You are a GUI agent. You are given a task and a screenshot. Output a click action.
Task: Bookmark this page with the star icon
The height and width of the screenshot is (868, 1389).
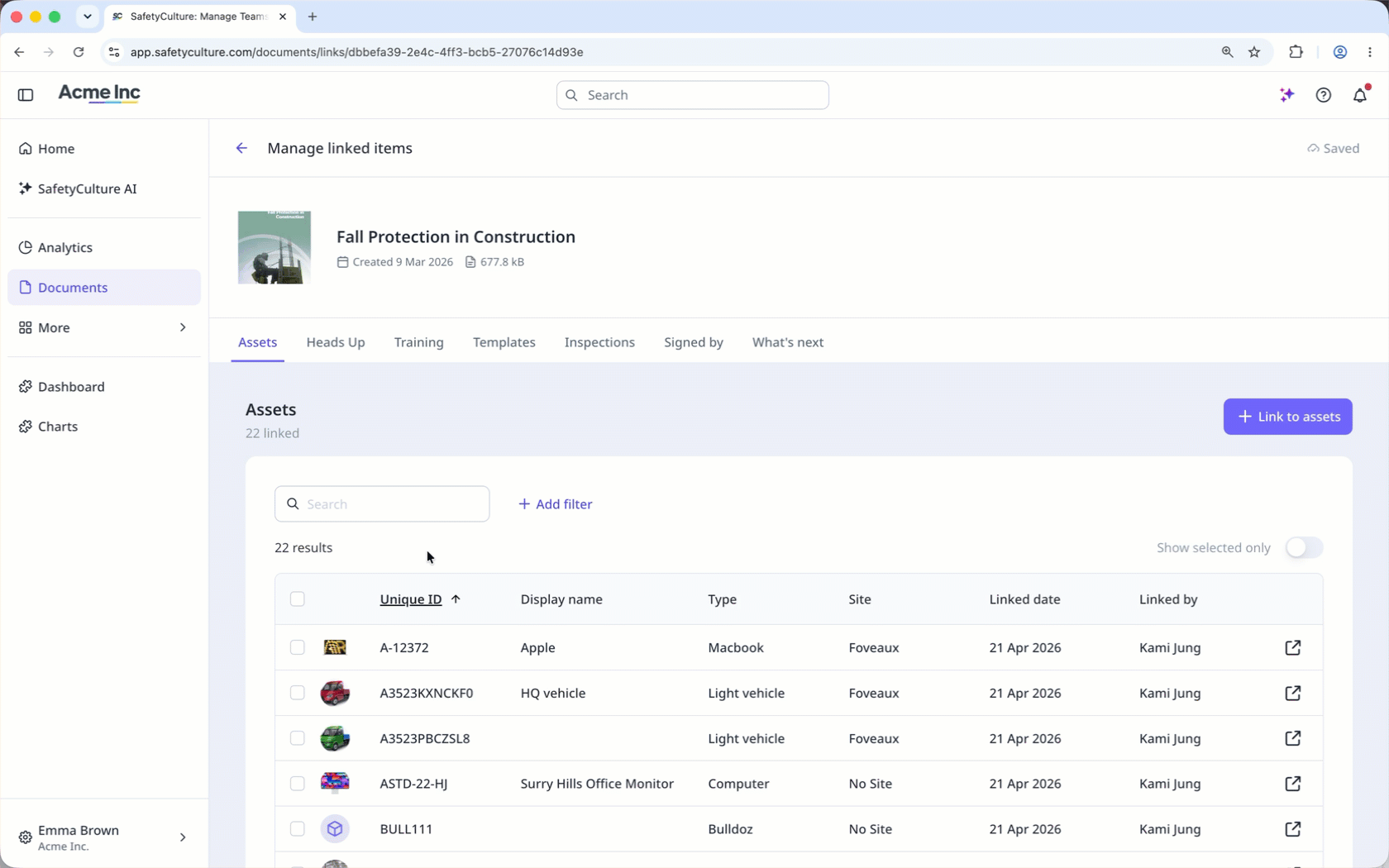[1254, 52]
